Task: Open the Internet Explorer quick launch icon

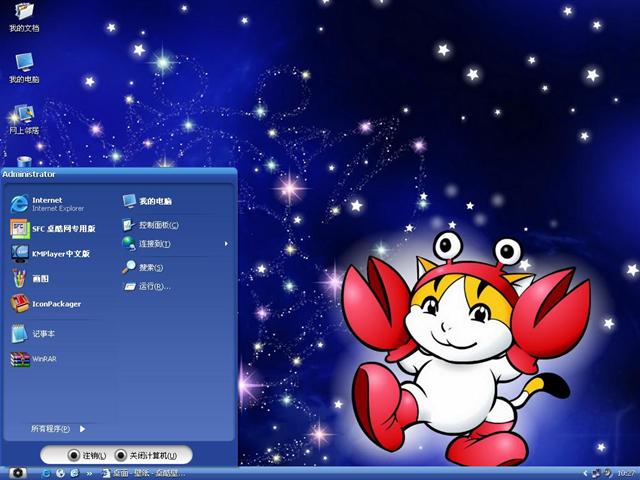Action: (x=74, y=473)
